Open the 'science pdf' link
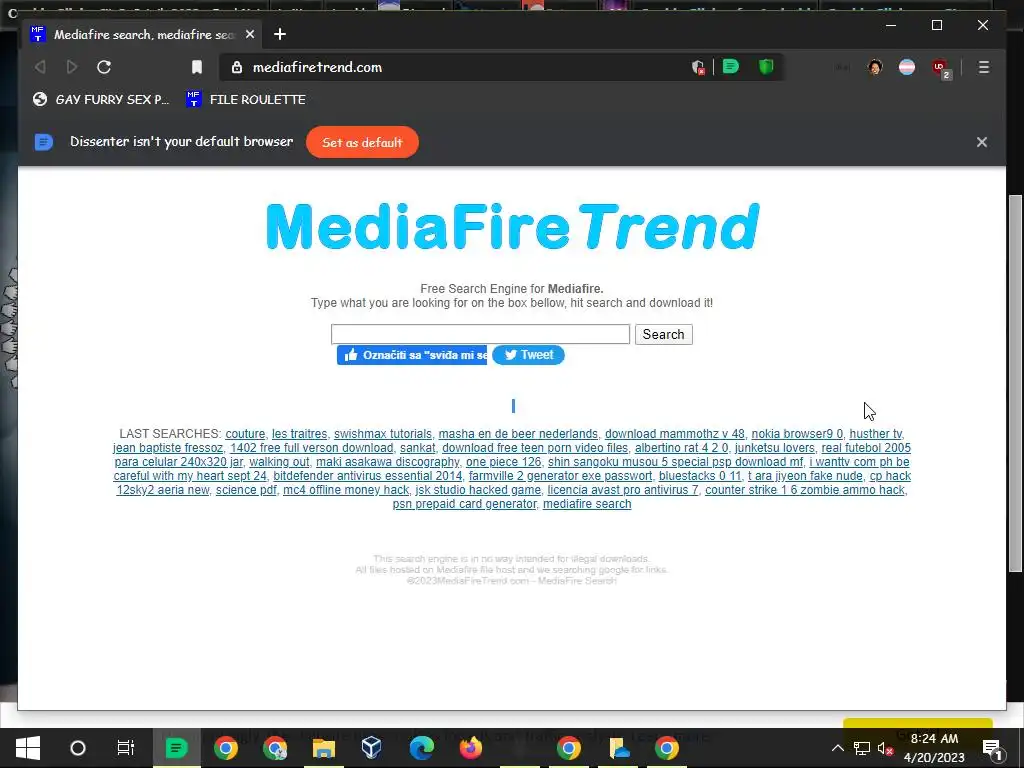Image resolution: width=1024 pixels, height=768 pixels. coord(246,490)
